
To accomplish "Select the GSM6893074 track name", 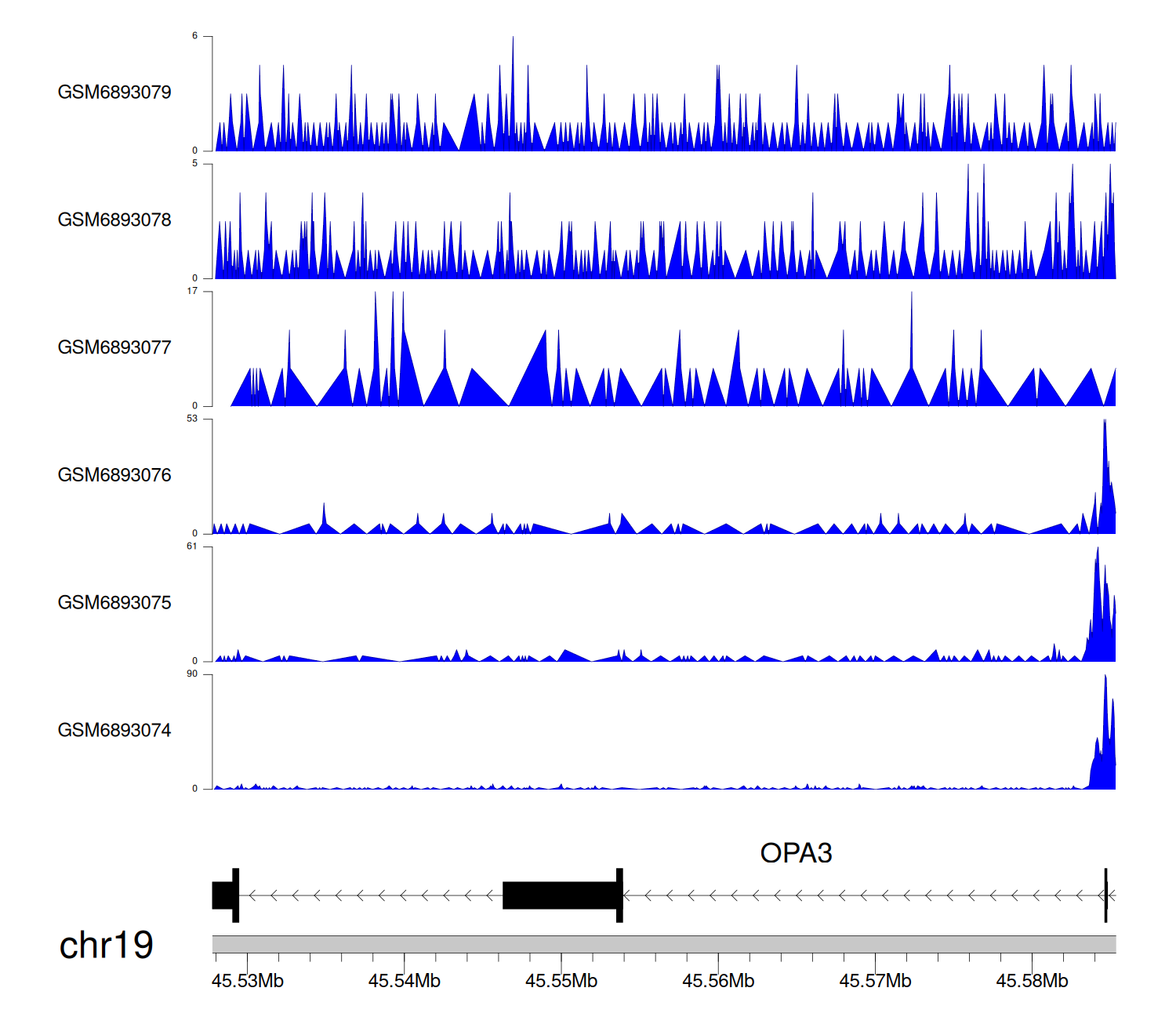I will [114, 731].
